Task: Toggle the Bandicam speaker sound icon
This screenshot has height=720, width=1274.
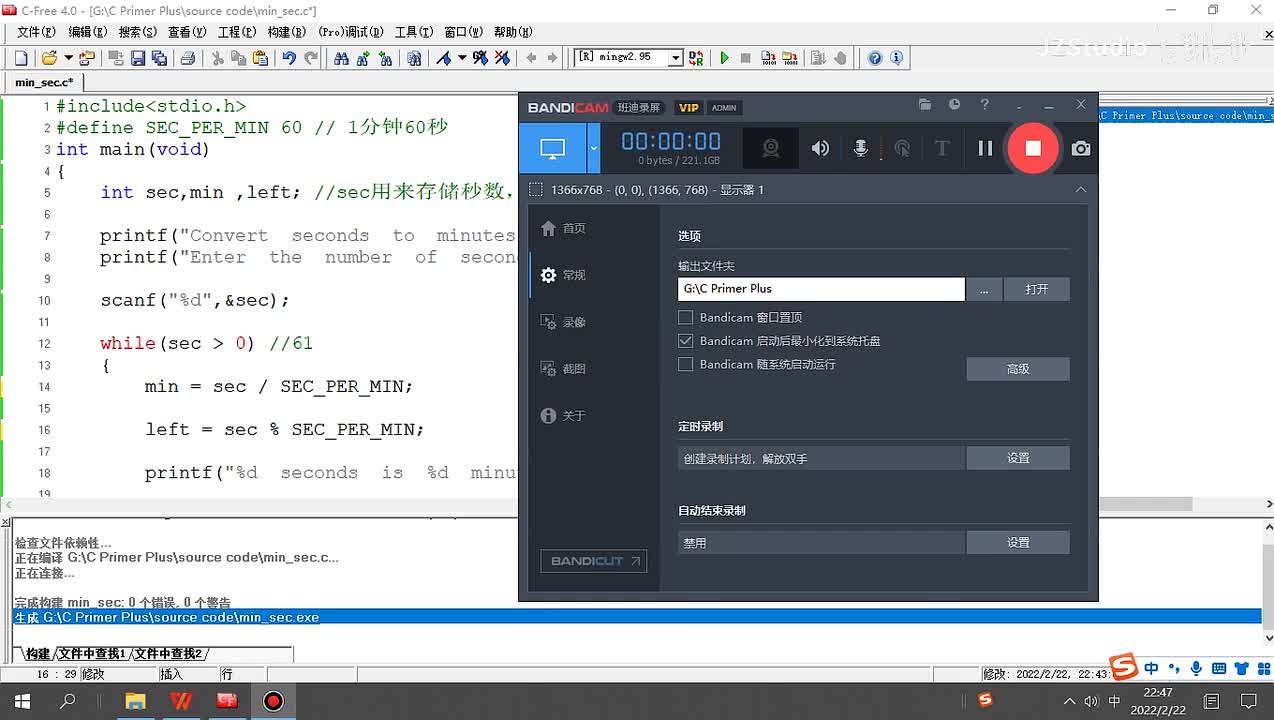Action: pos(820,148)
